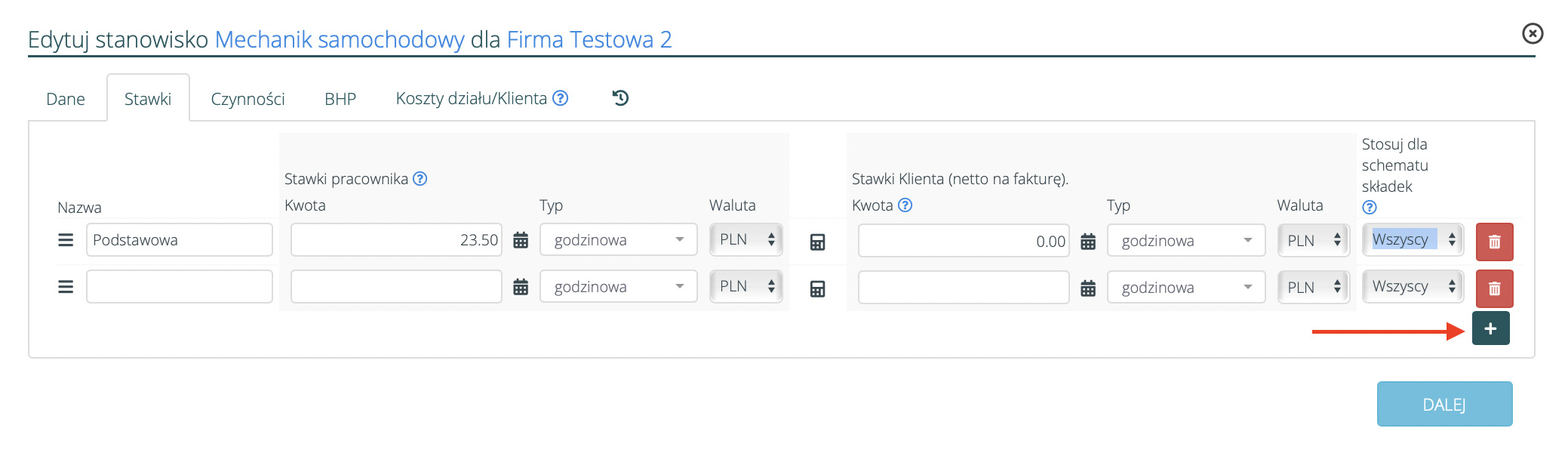Delete the empty second rate row

tap(1494, 288)
